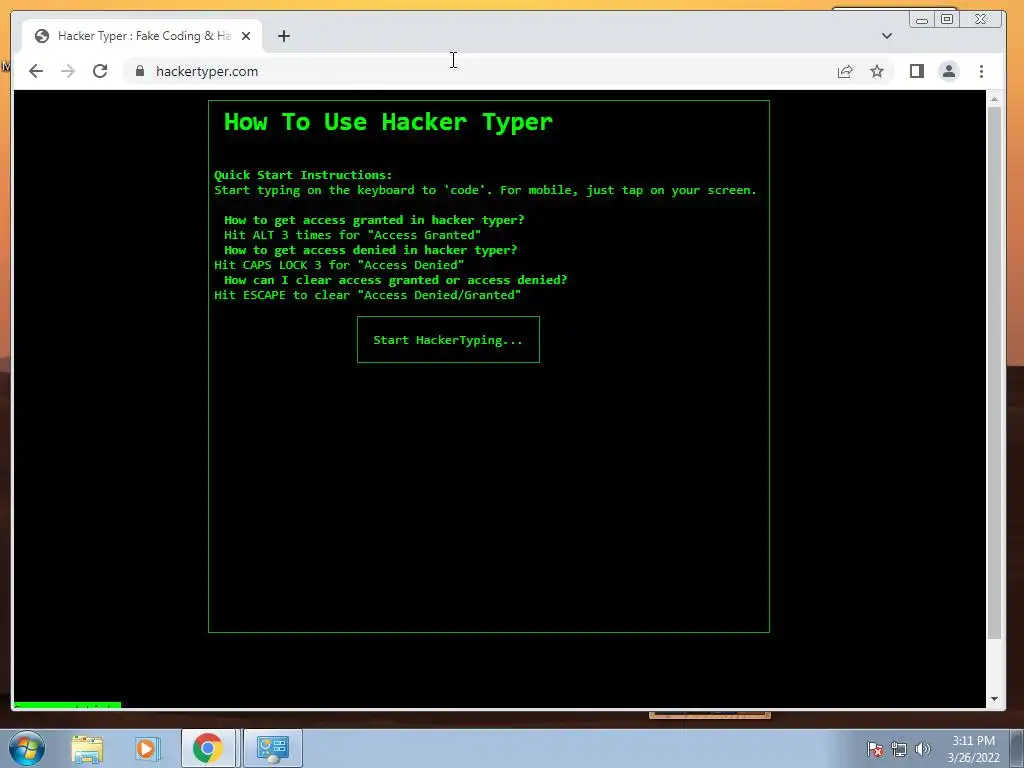Click "How to get access granted" question

(x=374, y=220)
